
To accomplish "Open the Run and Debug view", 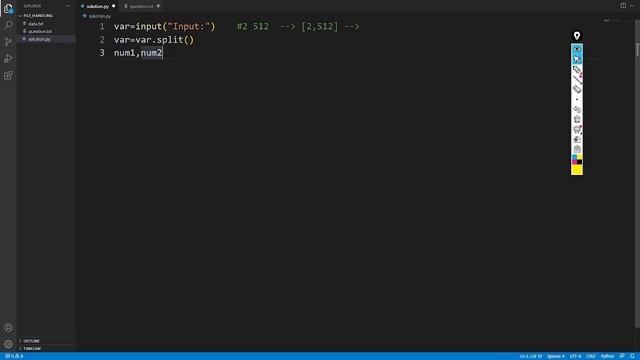I will 8,59.
